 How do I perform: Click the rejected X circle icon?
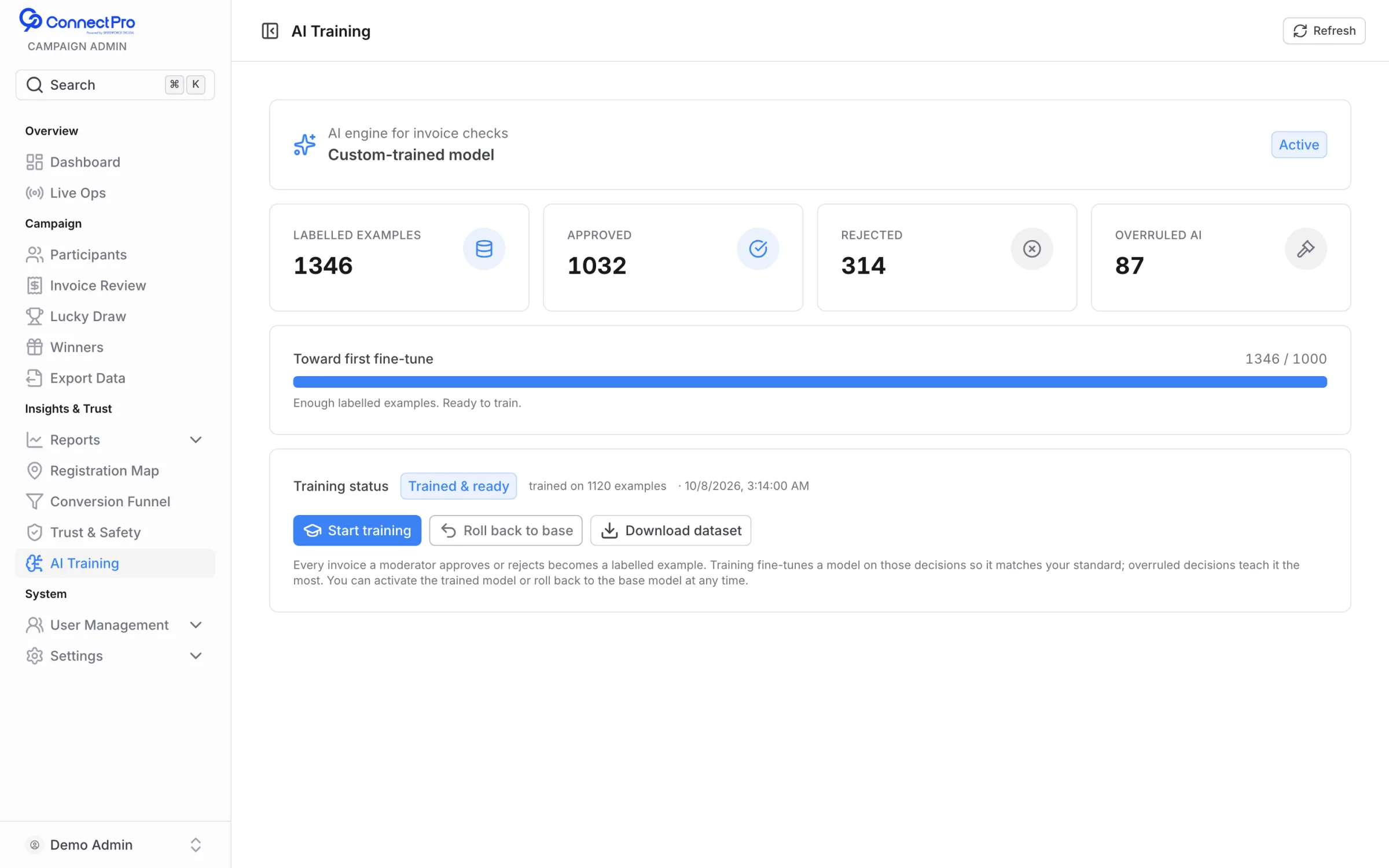click(1031, 249)
